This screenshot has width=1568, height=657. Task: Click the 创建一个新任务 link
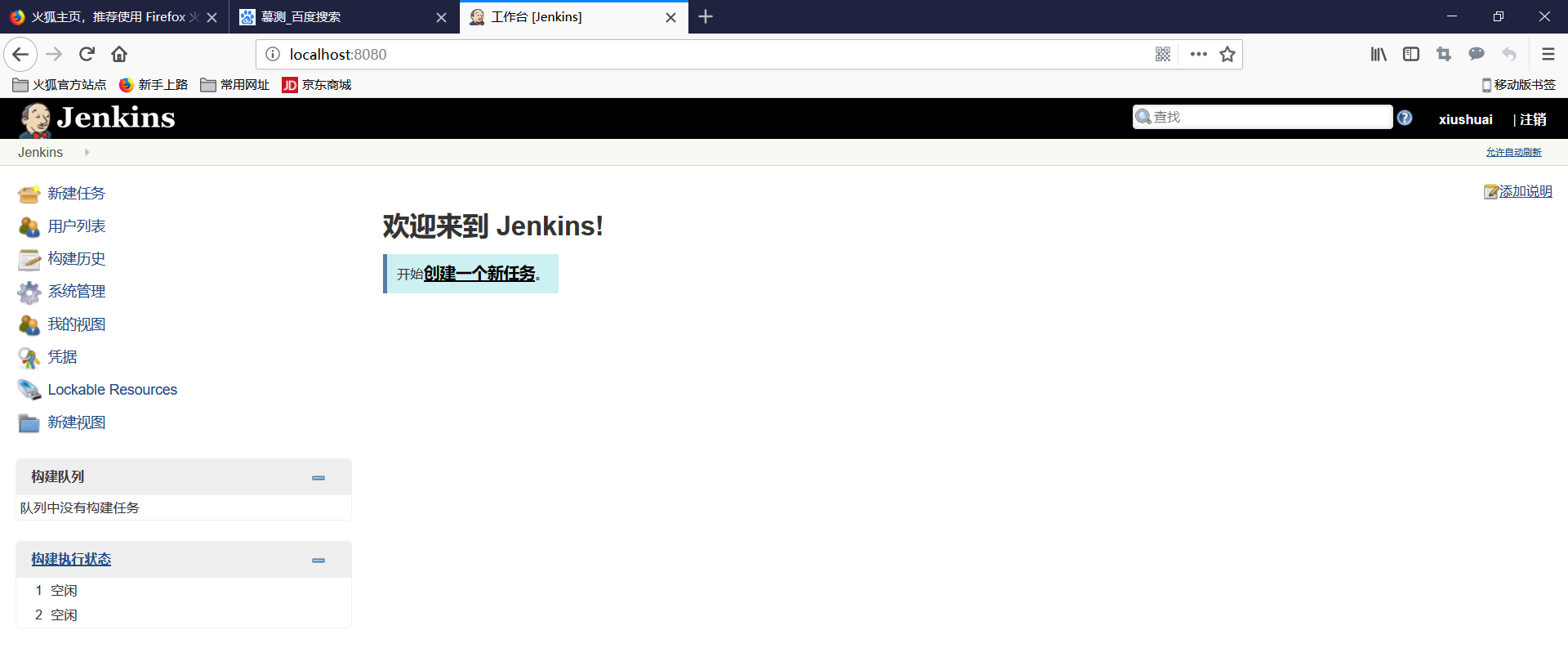[479, 274]
